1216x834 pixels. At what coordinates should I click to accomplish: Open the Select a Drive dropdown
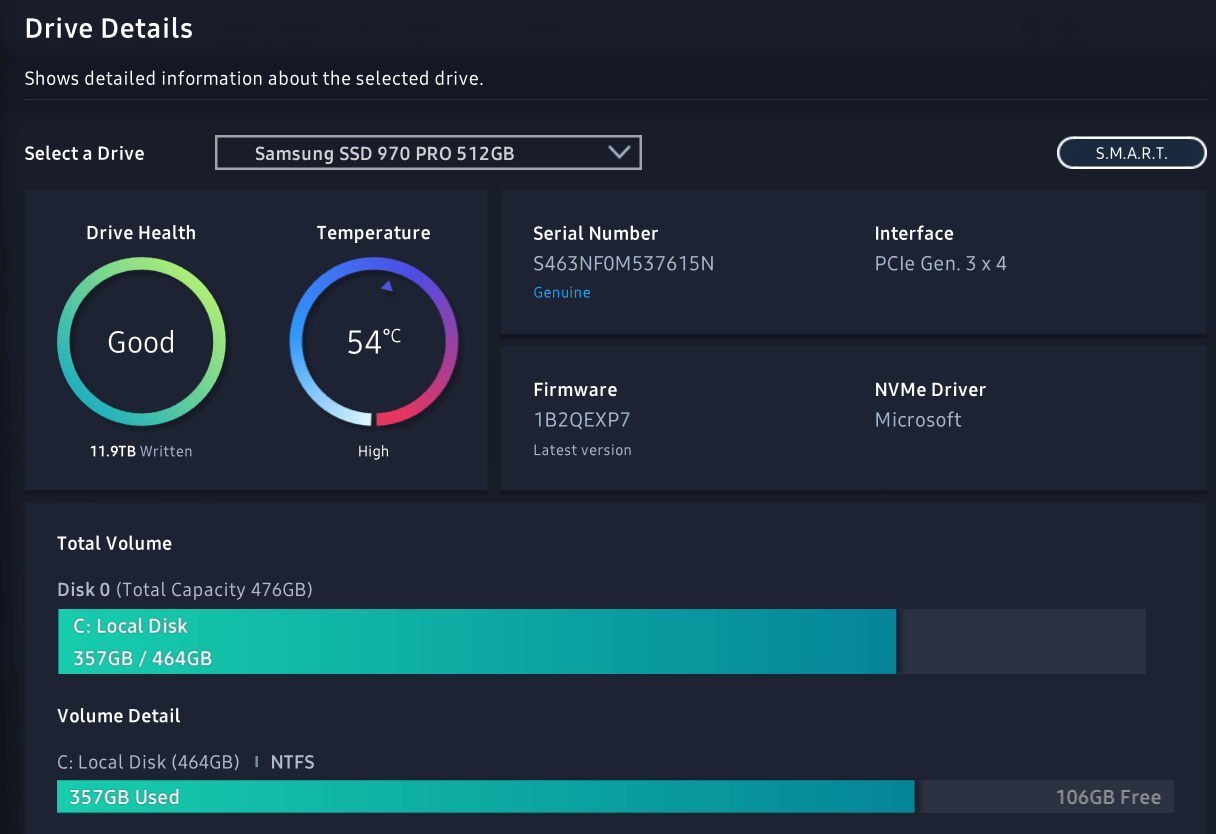[428, 153]
